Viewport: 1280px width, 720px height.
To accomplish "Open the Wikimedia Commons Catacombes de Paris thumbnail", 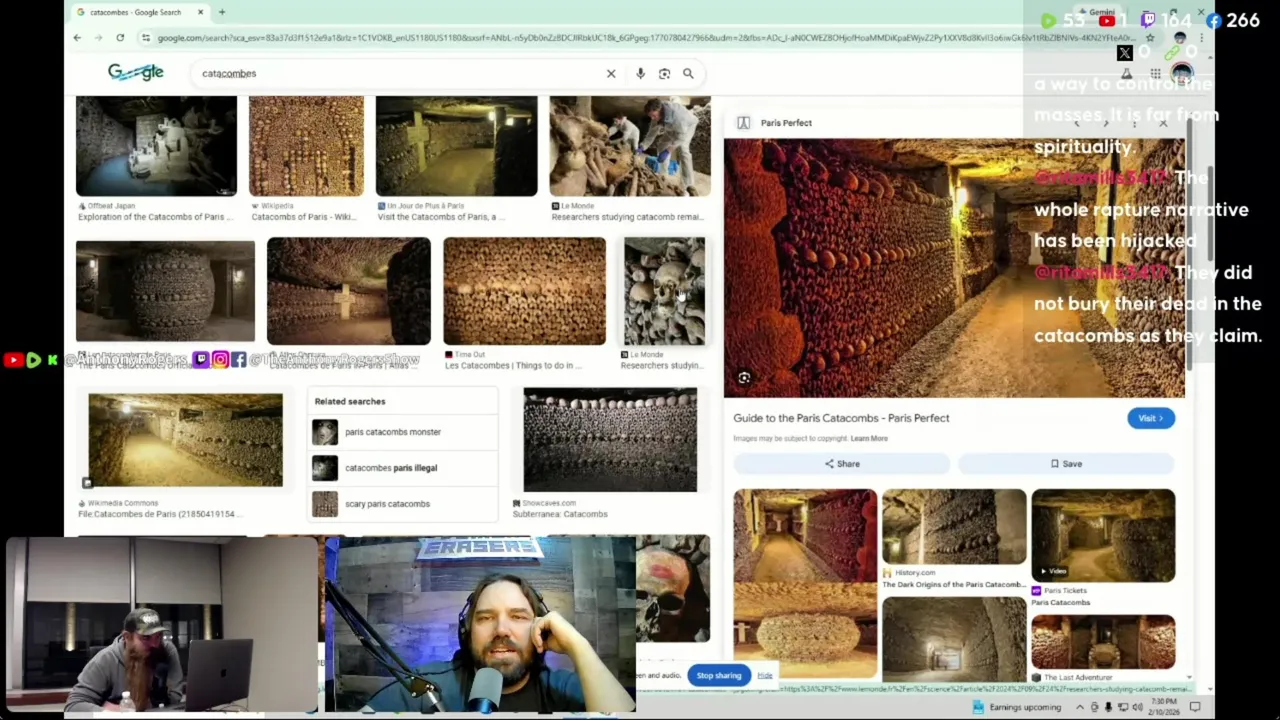I will pyautogui.click(x=185, y=440).
